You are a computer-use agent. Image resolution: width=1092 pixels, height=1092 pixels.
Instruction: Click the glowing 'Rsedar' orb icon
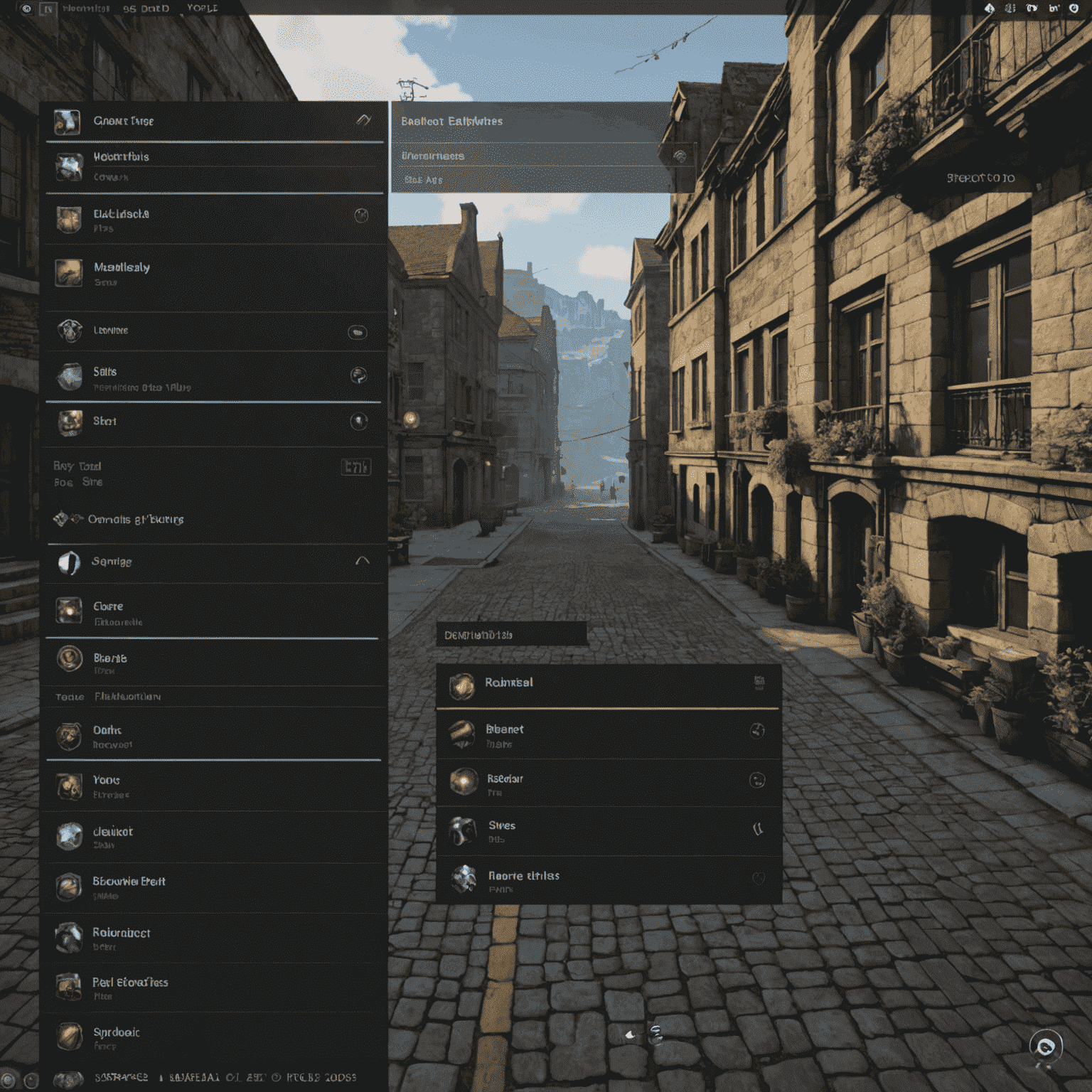(x=464, y=782)
